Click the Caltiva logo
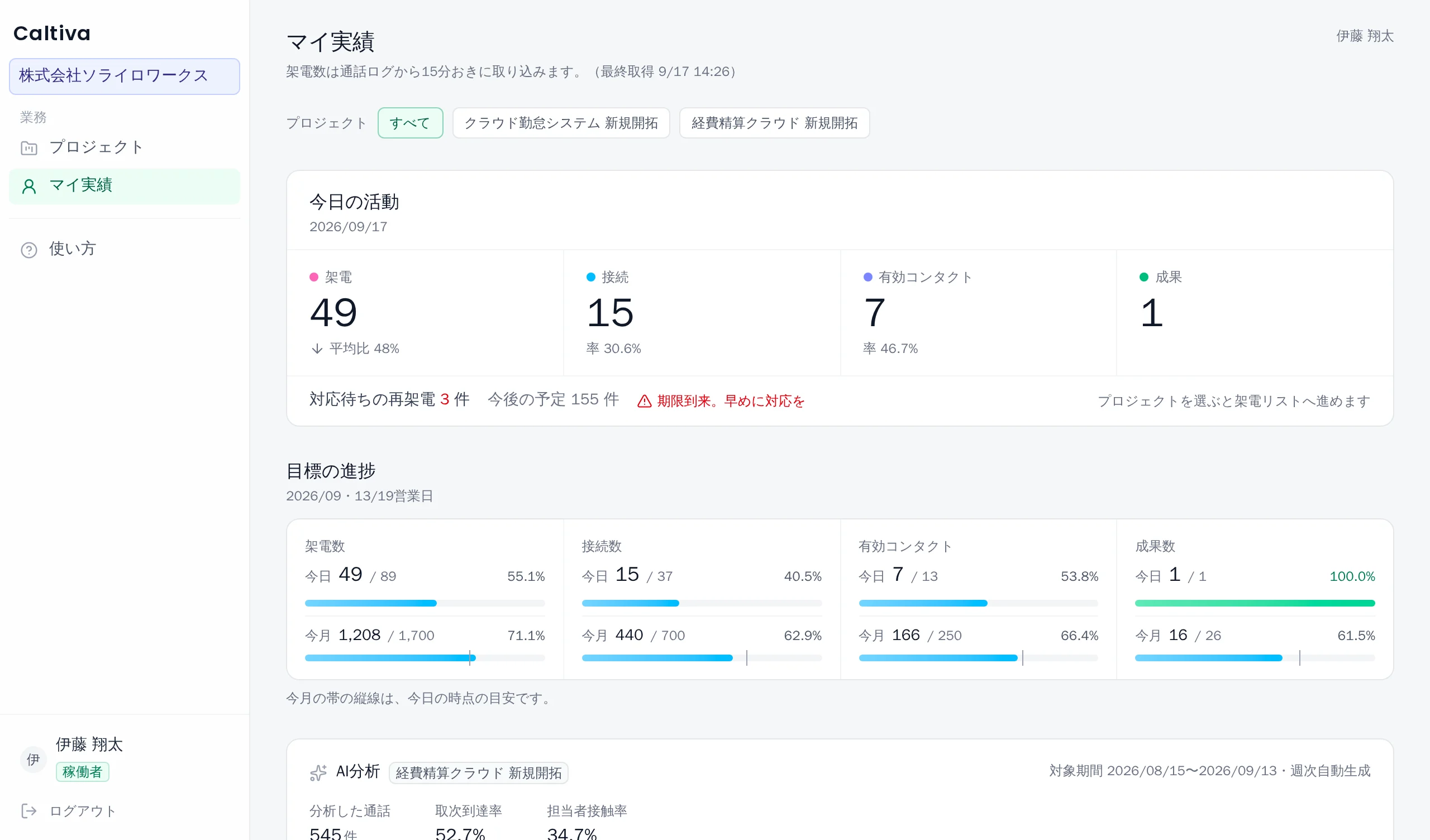The image size is (1430, 840). coord(51,34)
